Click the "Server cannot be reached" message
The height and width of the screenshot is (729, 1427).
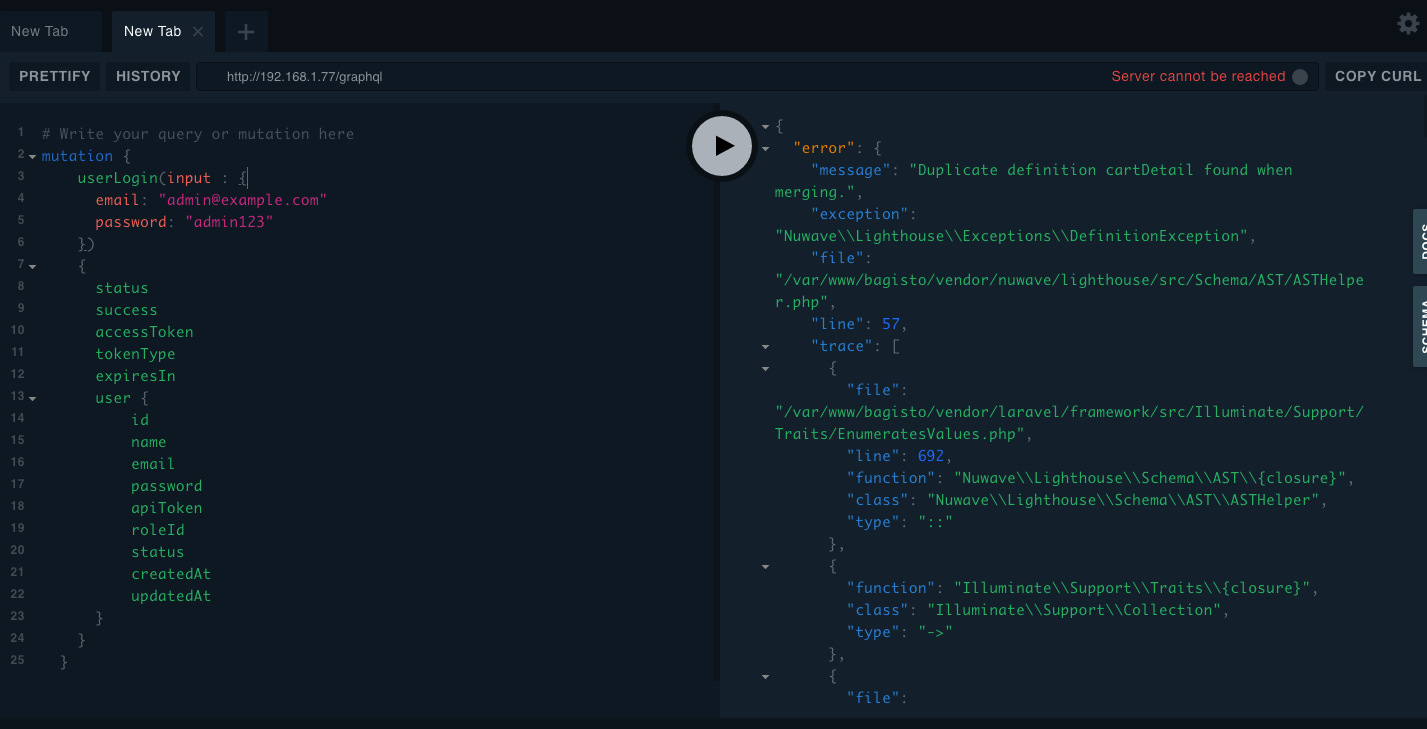point(1198,76)
